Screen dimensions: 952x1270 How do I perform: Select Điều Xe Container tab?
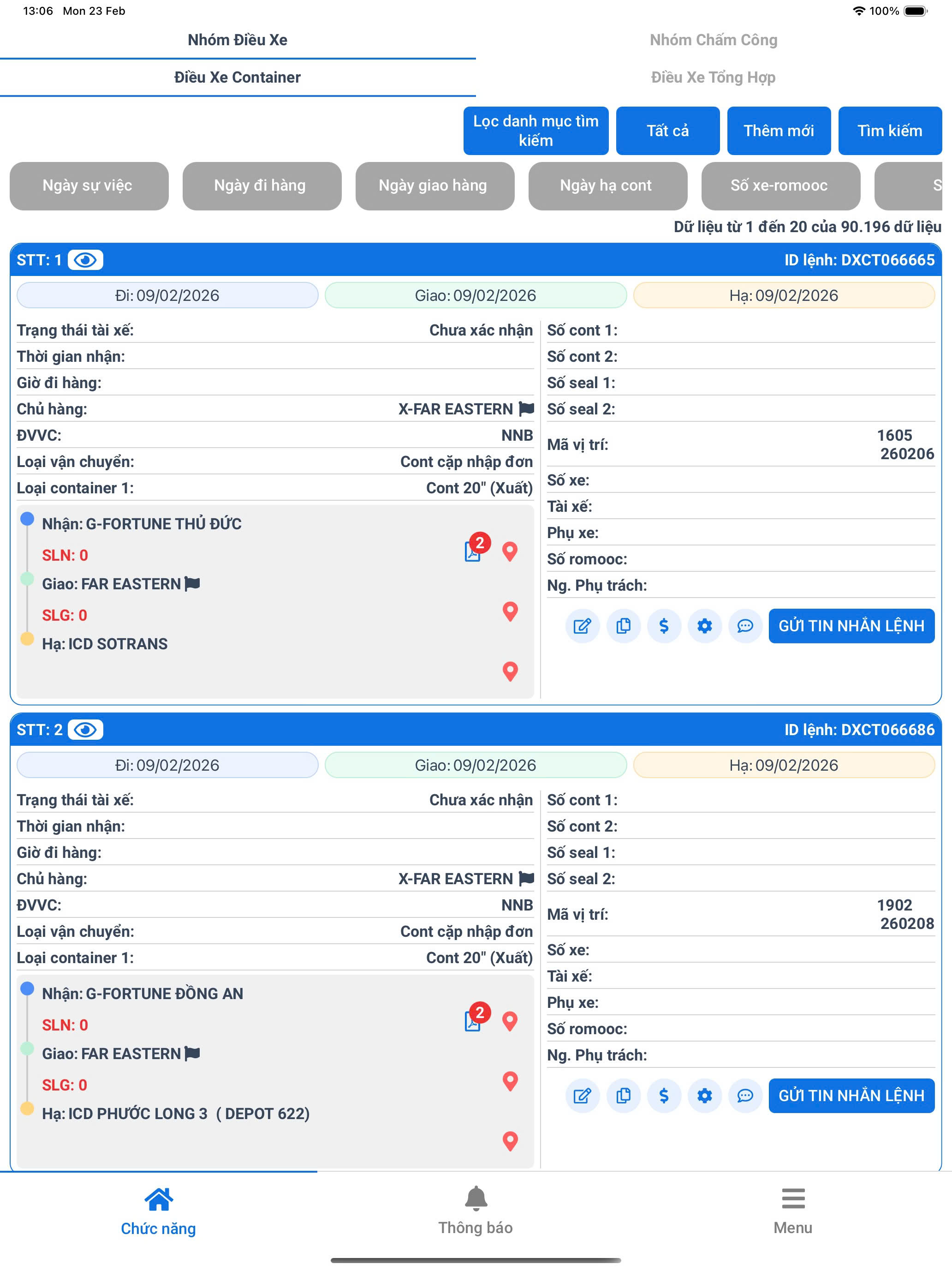tap(238, 78)
